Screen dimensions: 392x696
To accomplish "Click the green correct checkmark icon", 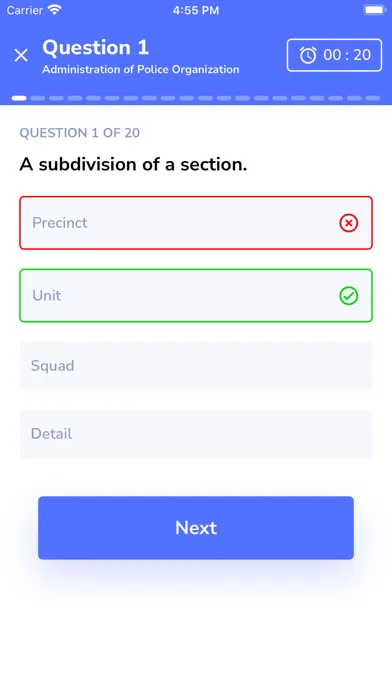I will click(348, 296).
